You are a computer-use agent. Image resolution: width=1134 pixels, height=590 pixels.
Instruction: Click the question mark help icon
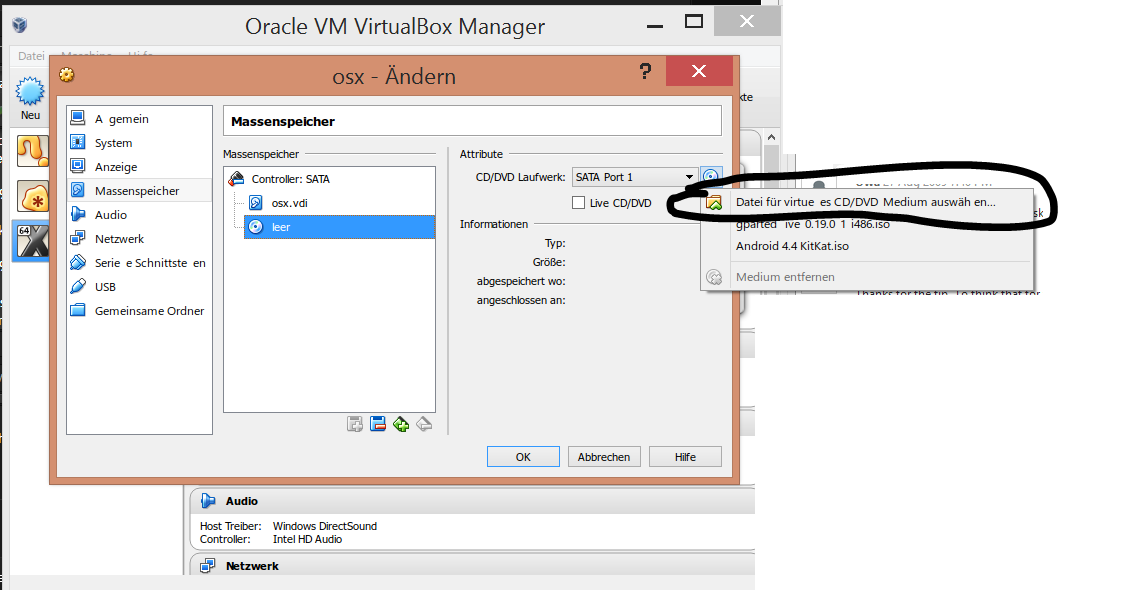(x=645, y=71)
